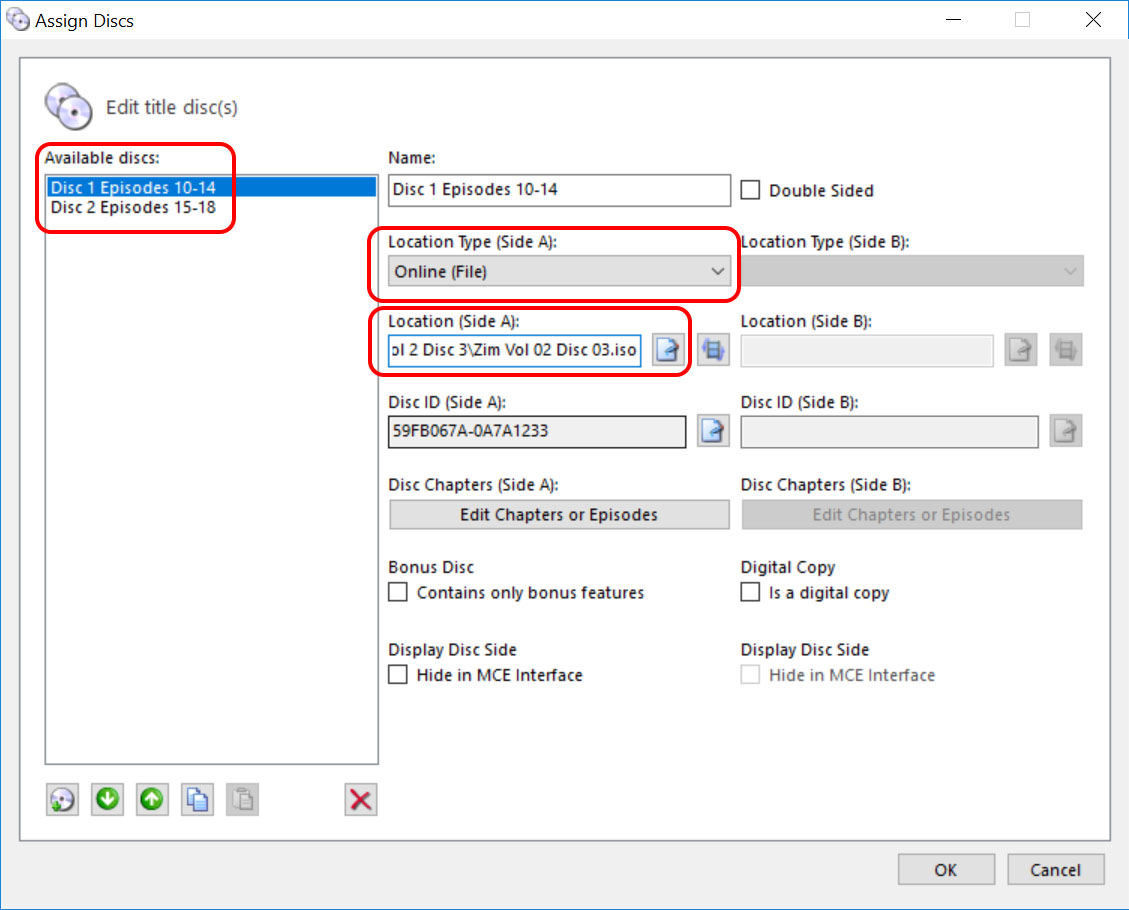The width and height of the screenshot is (1129, 910).
Task: Close the Assign Discs window
Action: pos(1093,20)
